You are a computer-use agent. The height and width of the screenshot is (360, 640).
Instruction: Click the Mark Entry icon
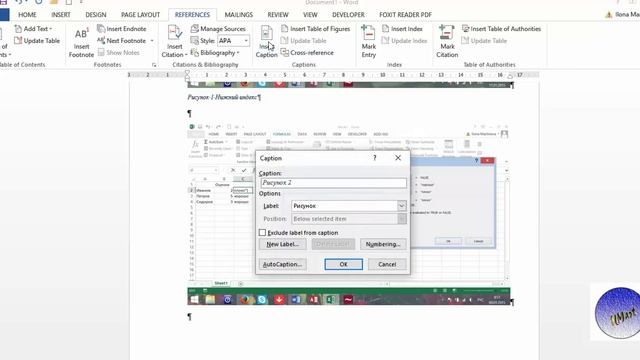pyautogui.click(x=369, y=41)
